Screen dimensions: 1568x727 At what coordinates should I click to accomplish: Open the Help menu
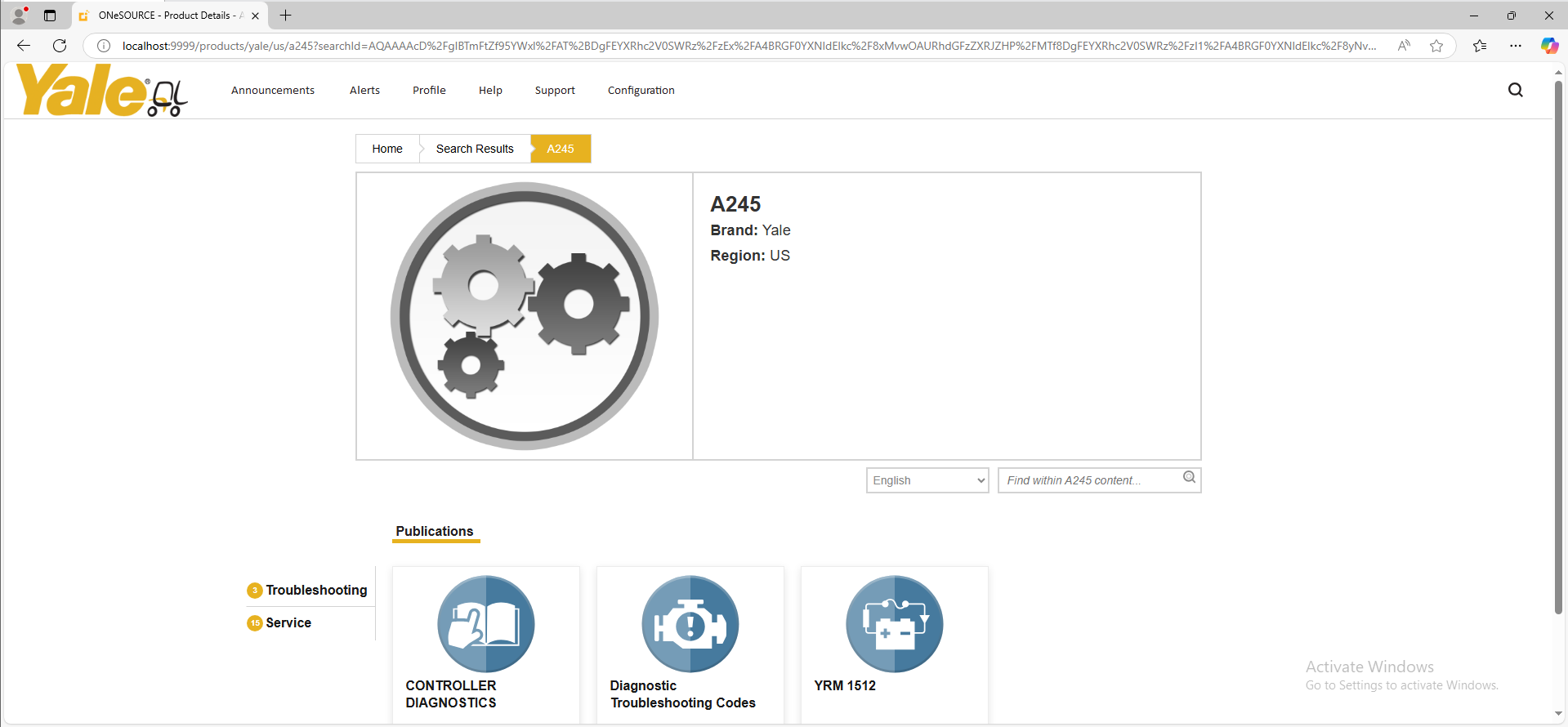point(490,91)
